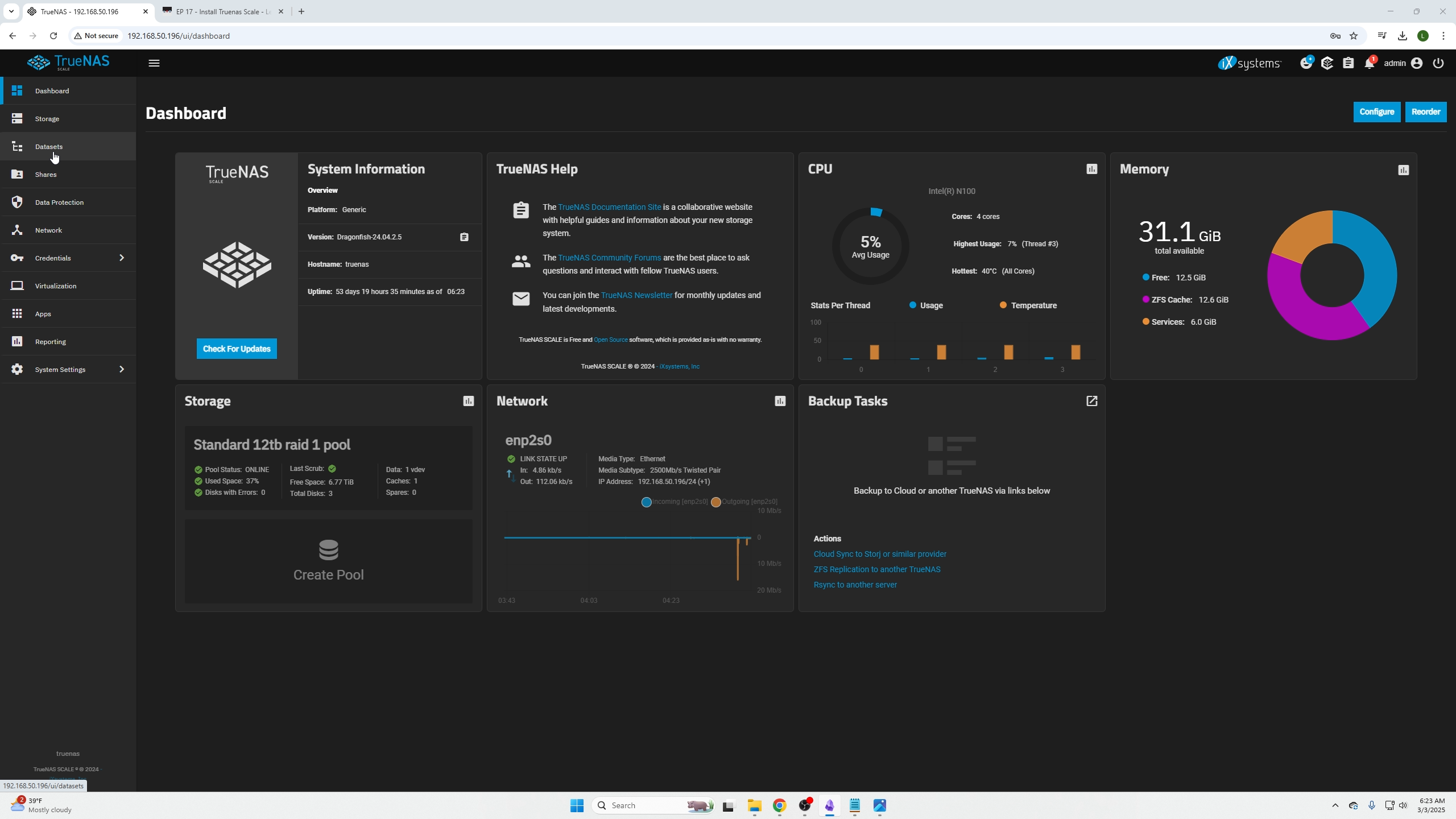Show hidden system tray icons
The width and height of the screenshot is (1456, 819).
tap(1335, 805)
